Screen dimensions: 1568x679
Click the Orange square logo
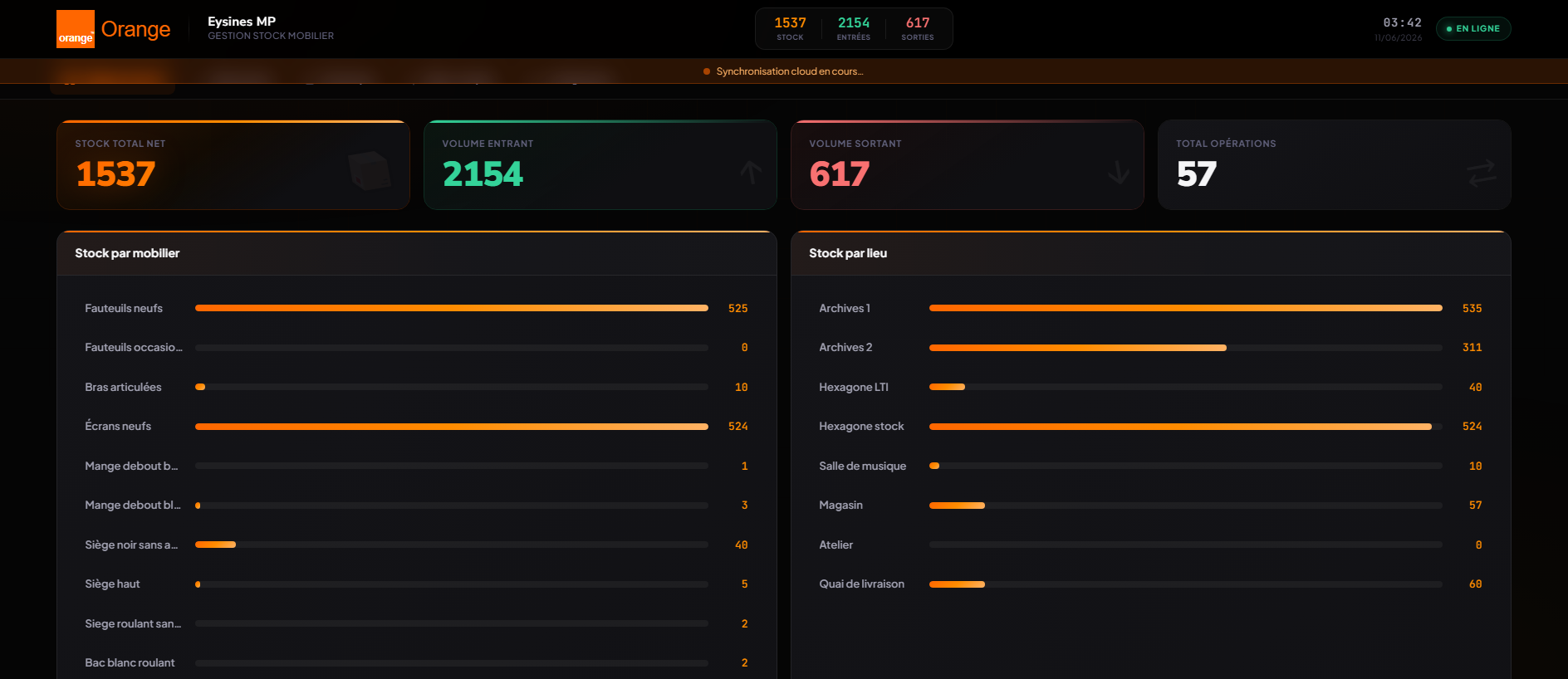(76, 29)
